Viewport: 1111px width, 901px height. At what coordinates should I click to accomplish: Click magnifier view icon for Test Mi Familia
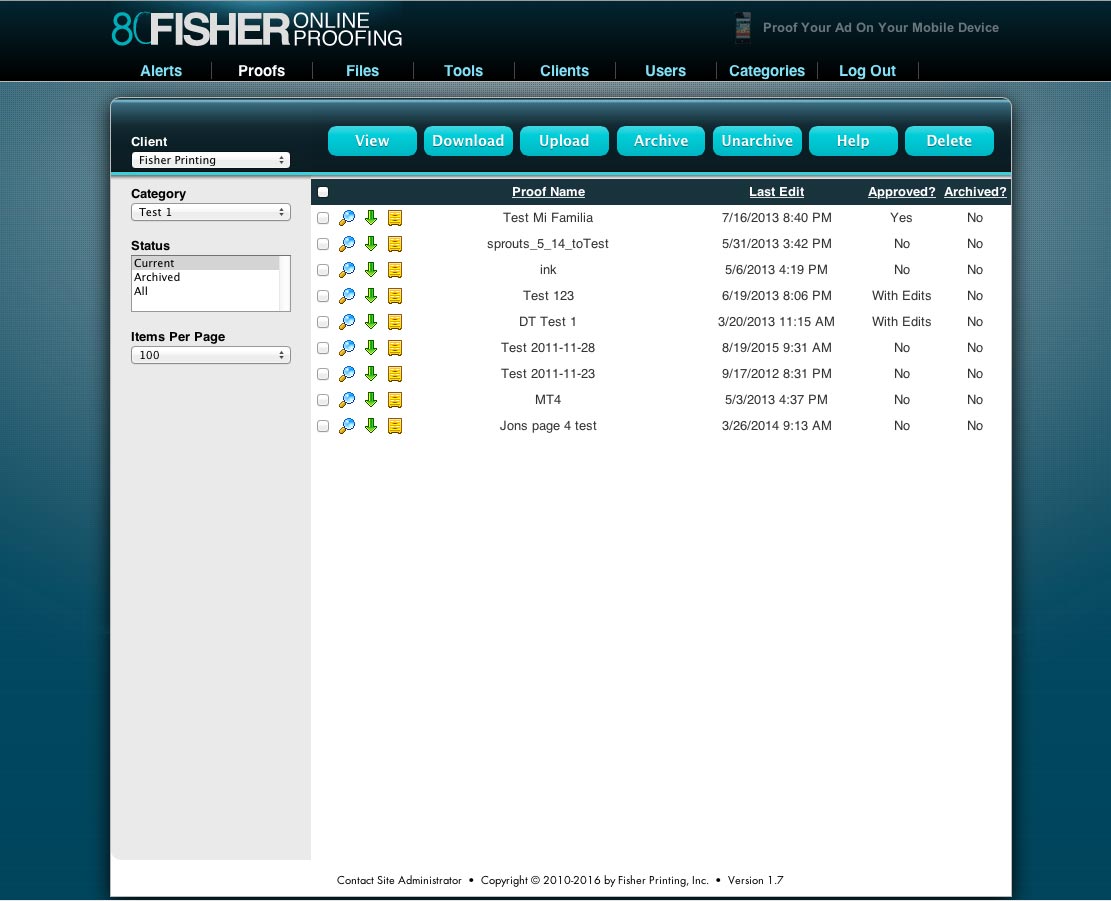(347, 218)
